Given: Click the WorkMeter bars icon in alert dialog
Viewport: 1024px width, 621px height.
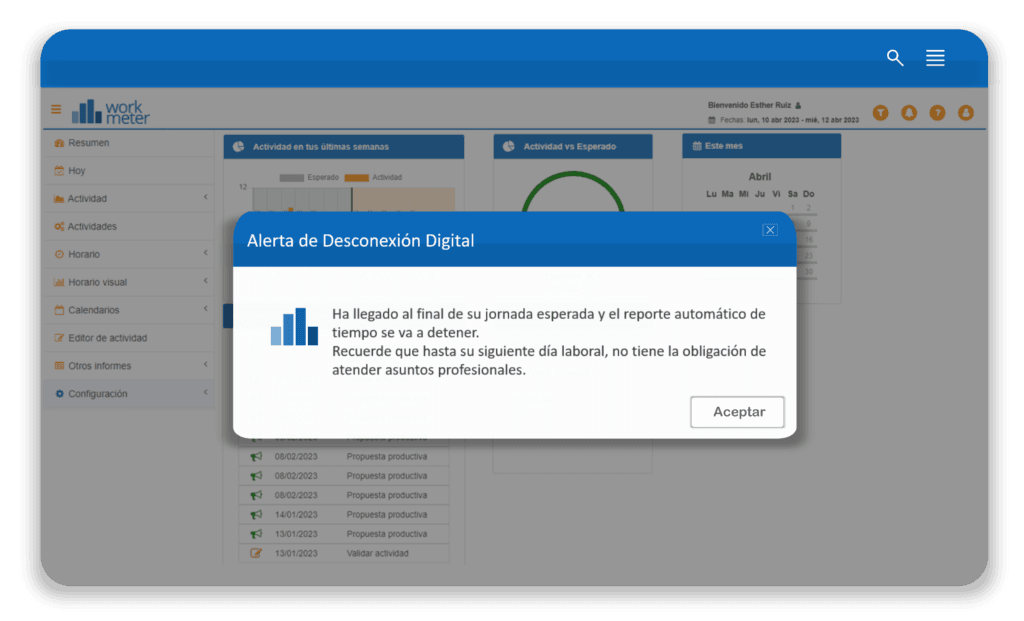Looking at the screenshot, I should point(295,326).
